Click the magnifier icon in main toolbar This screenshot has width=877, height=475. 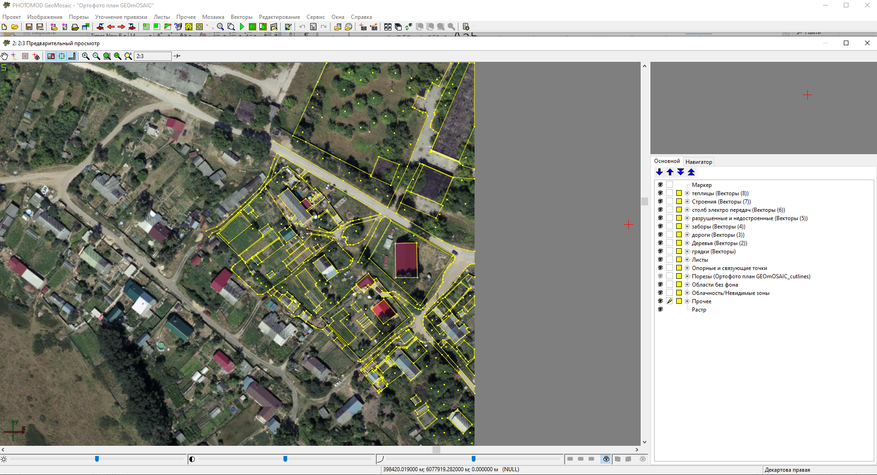tap(220, 27)
